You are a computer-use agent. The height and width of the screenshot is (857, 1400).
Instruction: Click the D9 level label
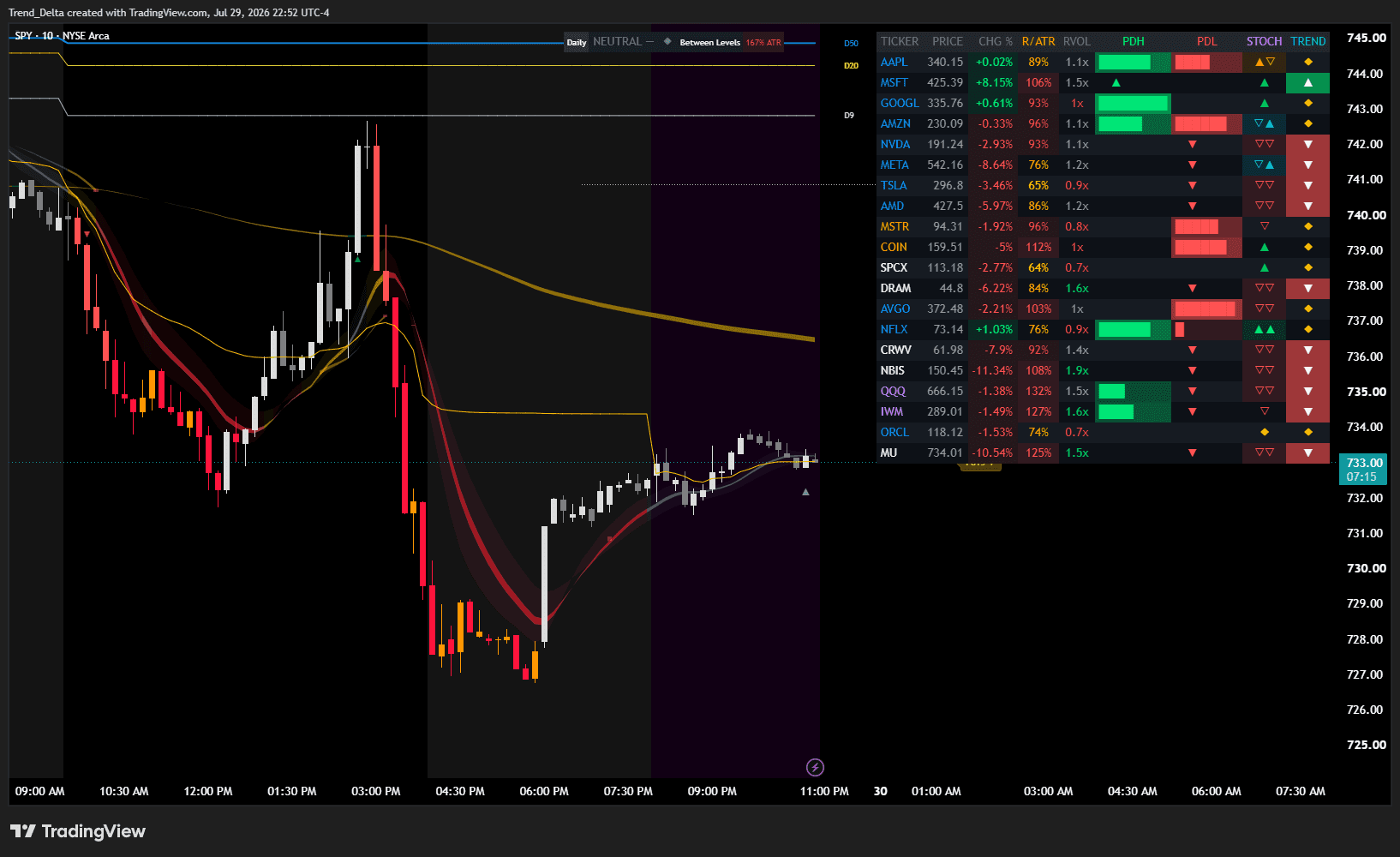[x=849, y=115]
